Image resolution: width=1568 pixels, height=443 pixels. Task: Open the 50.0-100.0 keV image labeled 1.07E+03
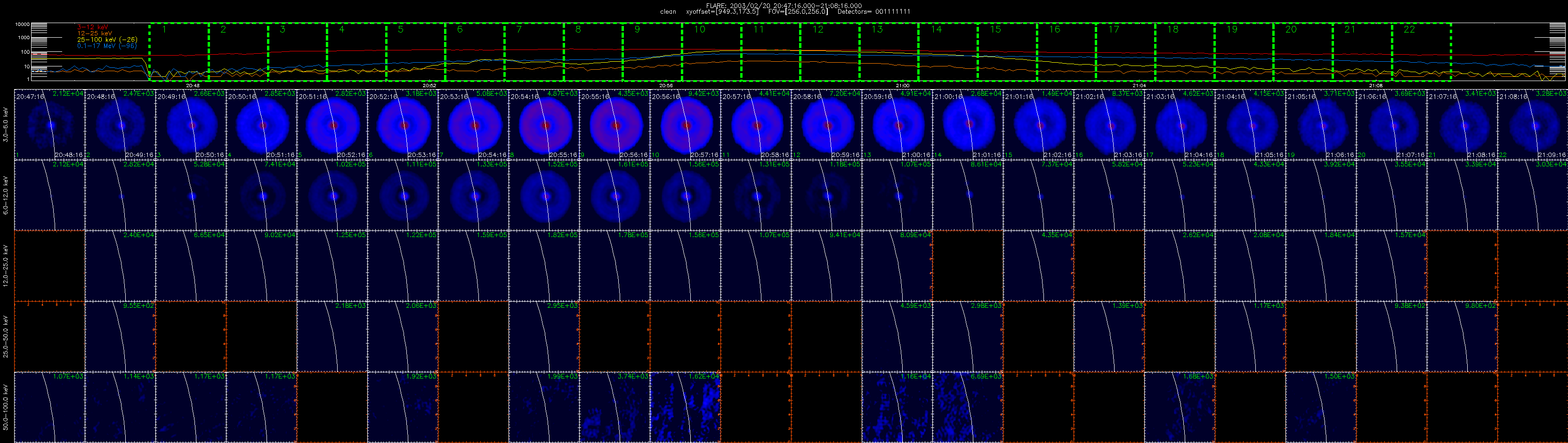[49, 407]
